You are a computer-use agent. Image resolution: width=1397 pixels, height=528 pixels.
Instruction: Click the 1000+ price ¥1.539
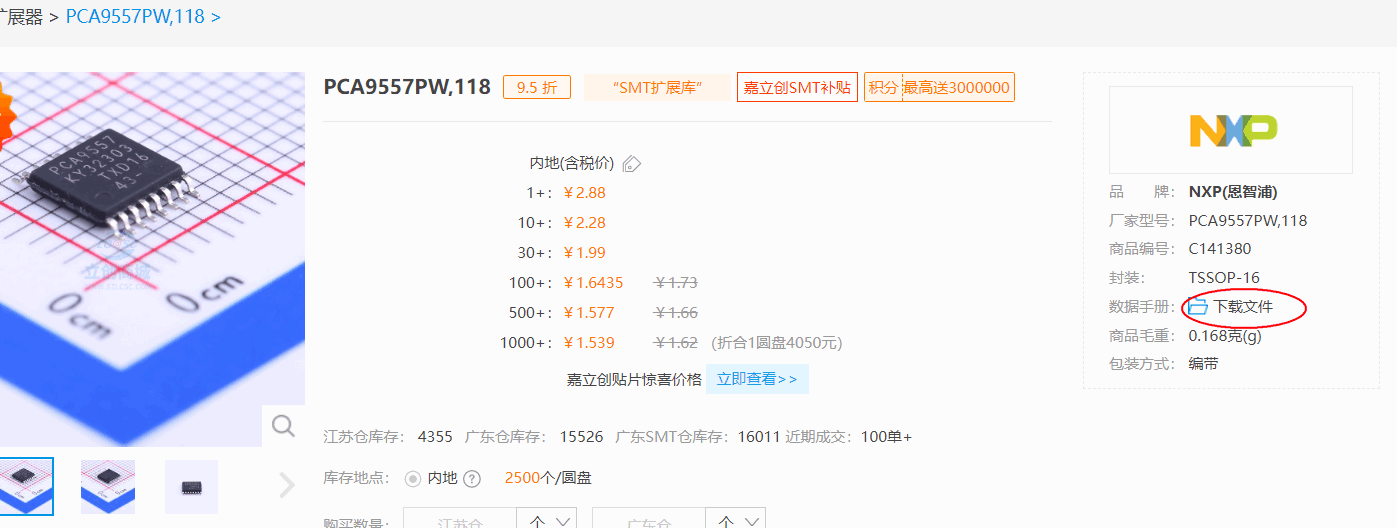click(x=589, y=343)
